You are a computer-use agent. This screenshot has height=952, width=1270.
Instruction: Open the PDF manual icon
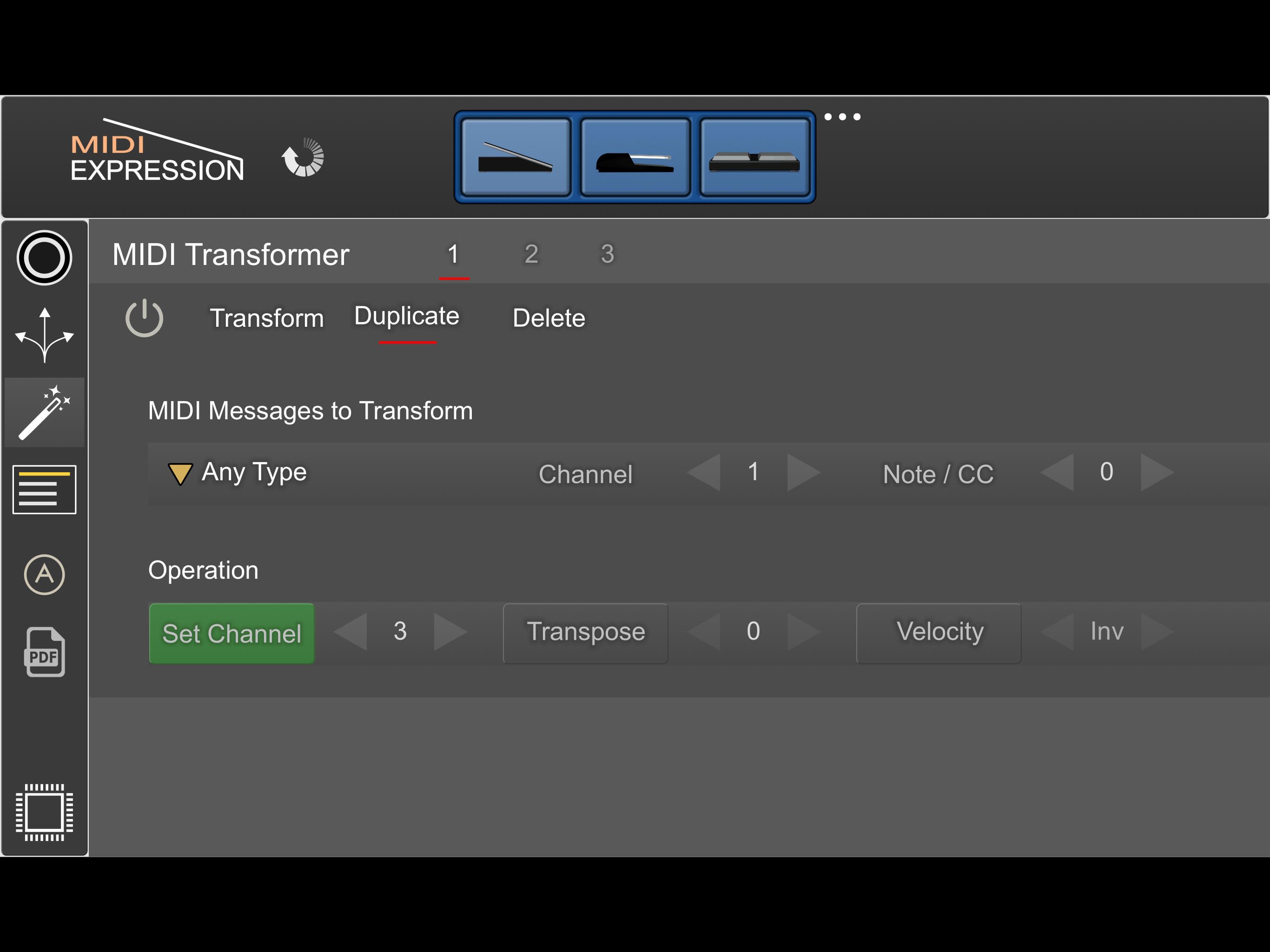pyautogui.click(x=44, y=652)
